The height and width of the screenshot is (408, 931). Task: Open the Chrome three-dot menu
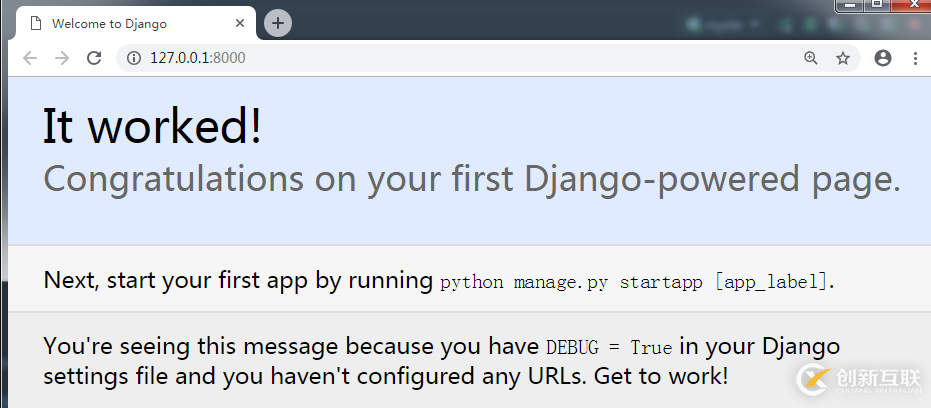pos(915,58)
